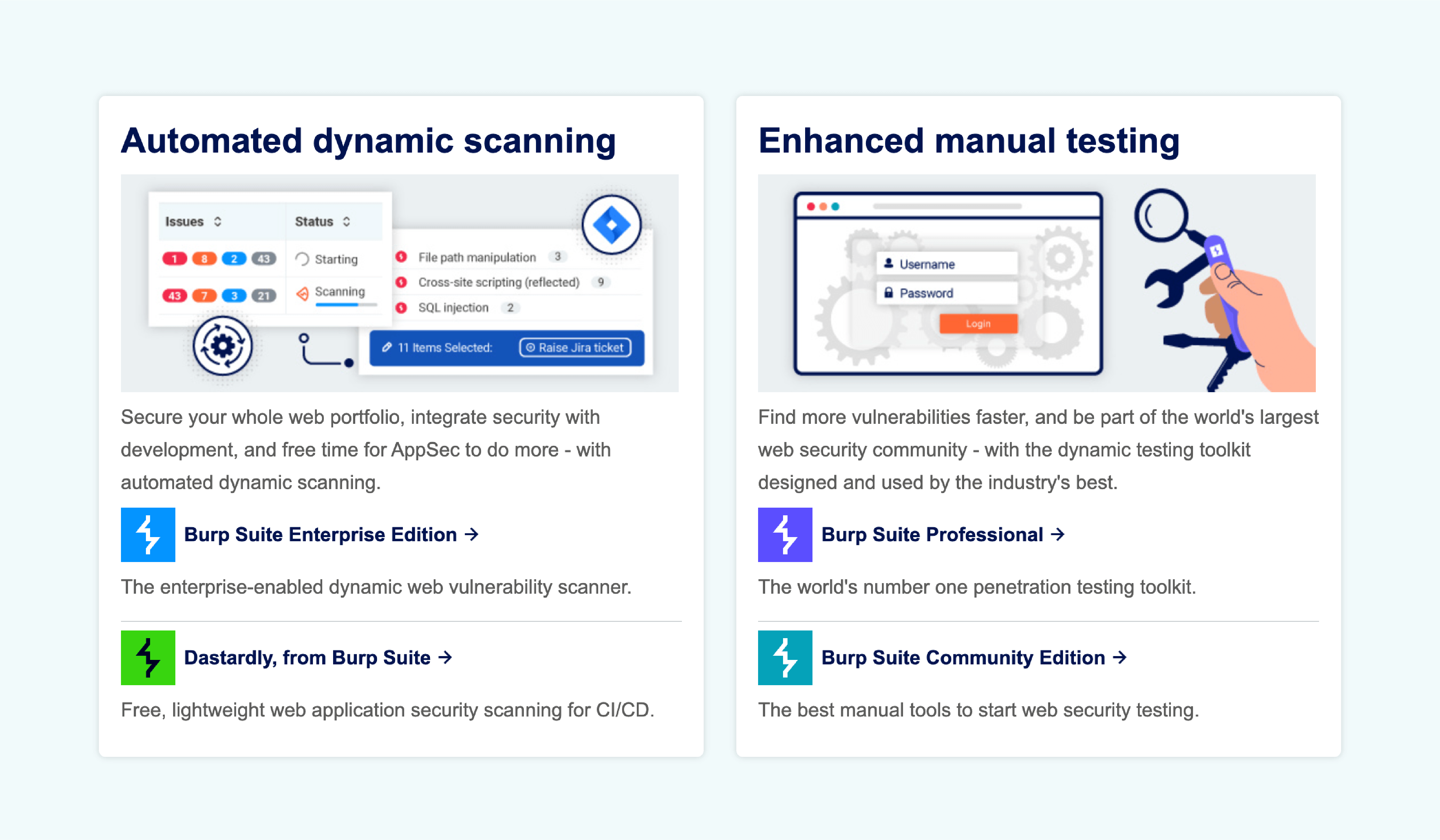Click the Jira diamond logo in the illustration

612,225
